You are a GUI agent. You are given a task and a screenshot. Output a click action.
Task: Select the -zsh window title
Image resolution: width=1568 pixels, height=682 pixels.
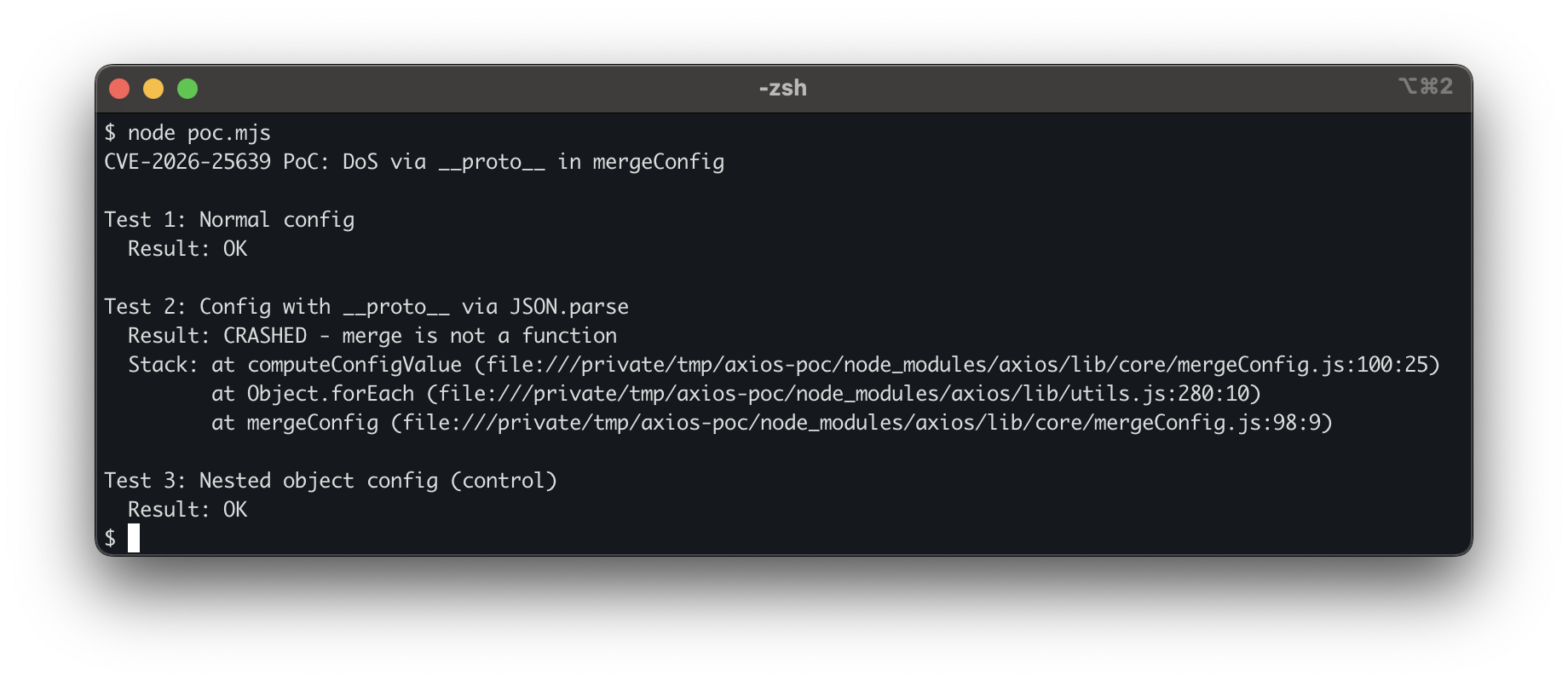[x=781, y=87]
